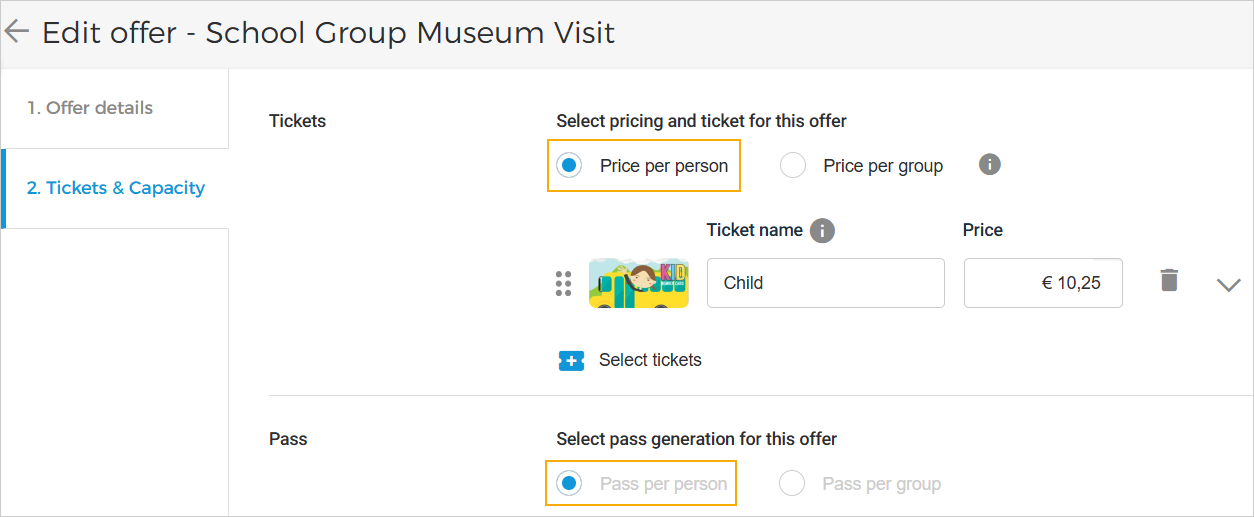Delete the Child ticket with trash icon

(1169, 281)
